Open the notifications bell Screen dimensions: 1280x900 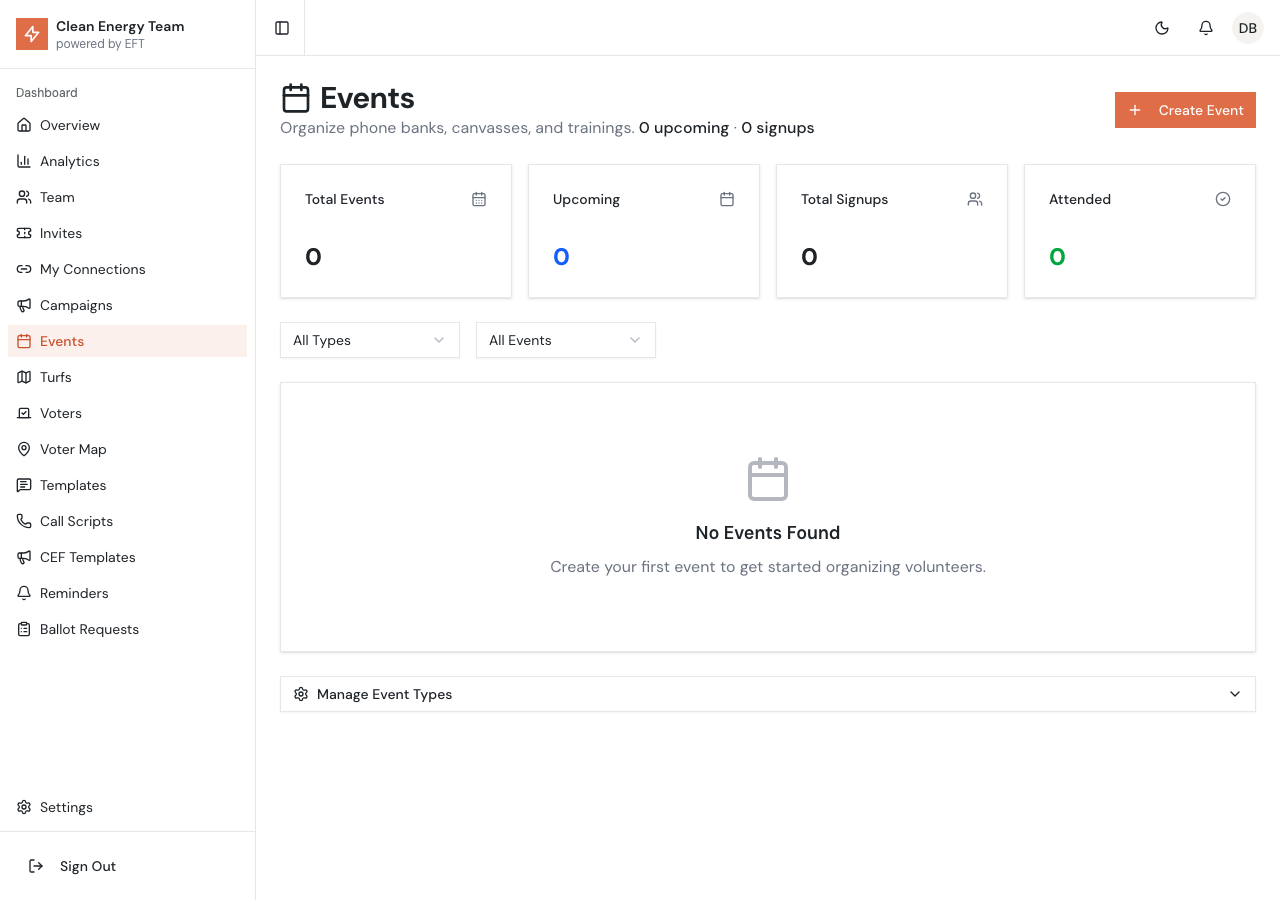[x=1206, y=28]
